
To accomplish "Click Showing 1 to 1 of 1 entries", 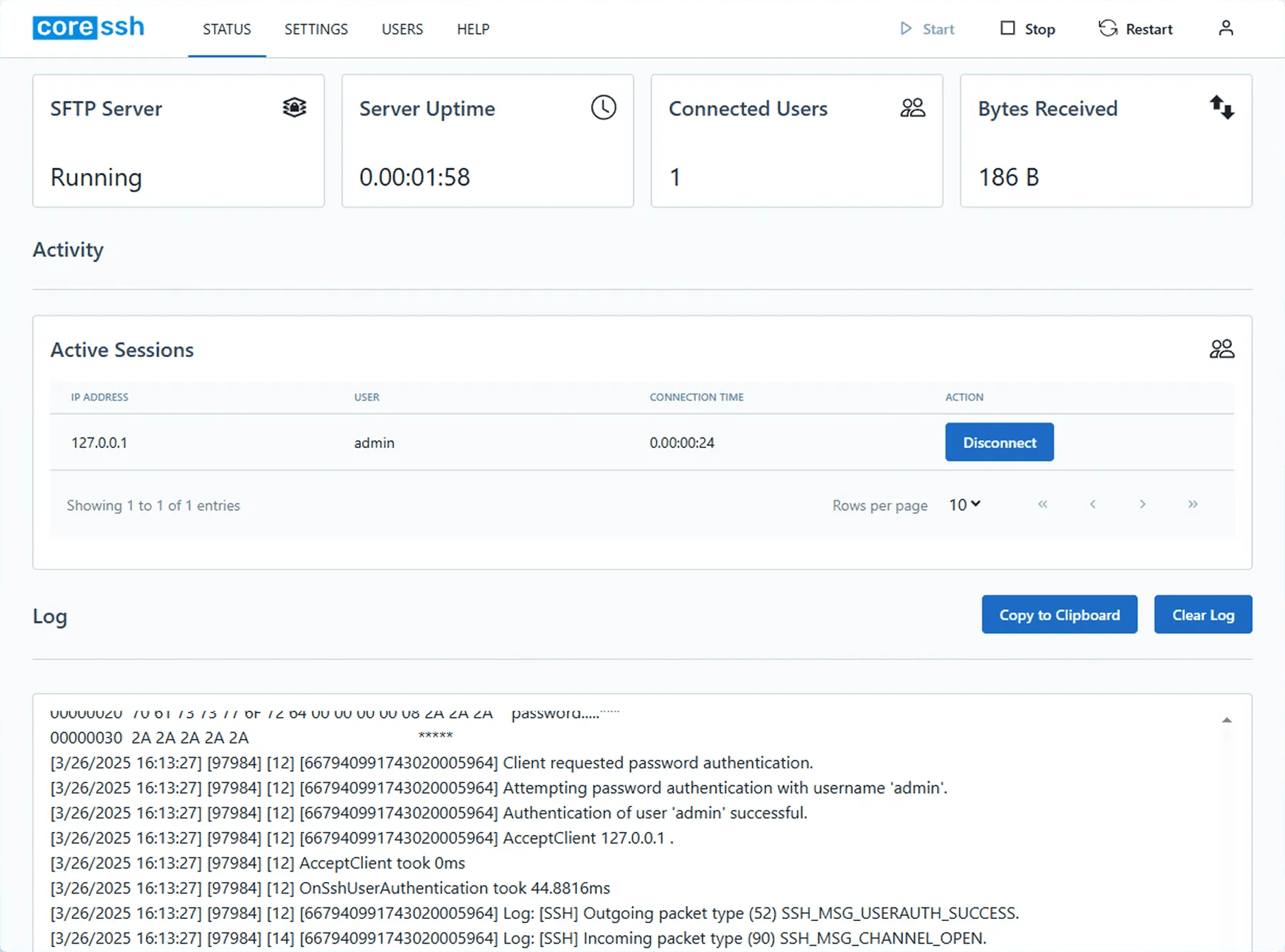I will click(153, 505).
